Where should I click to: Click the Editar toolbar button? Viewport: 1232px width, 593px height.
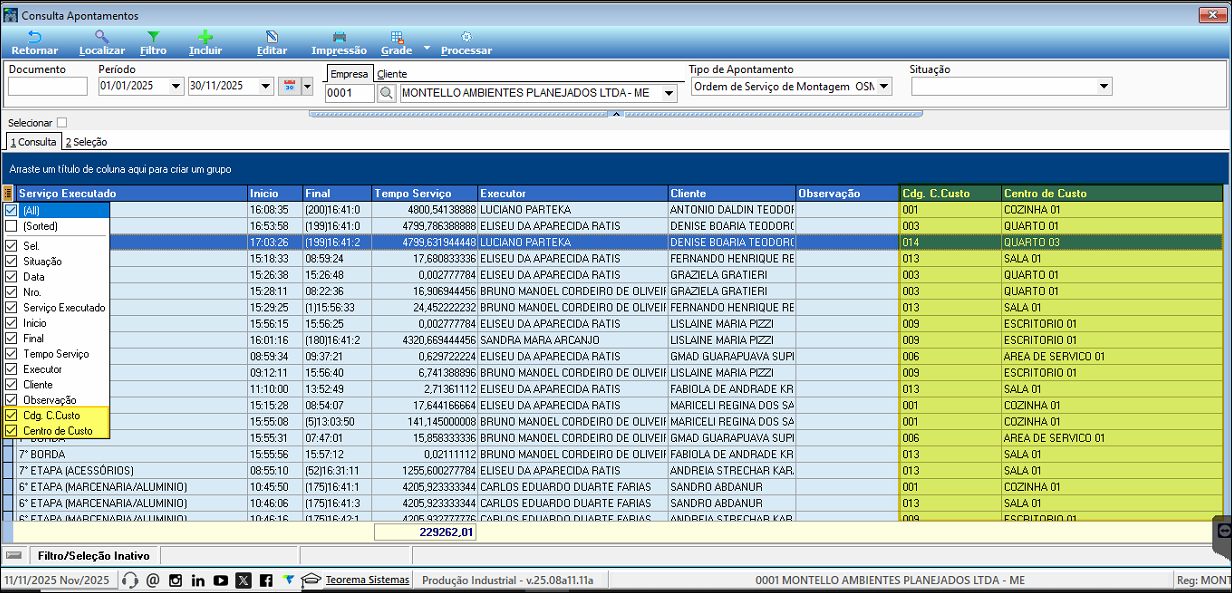click(x=272, y=42)
